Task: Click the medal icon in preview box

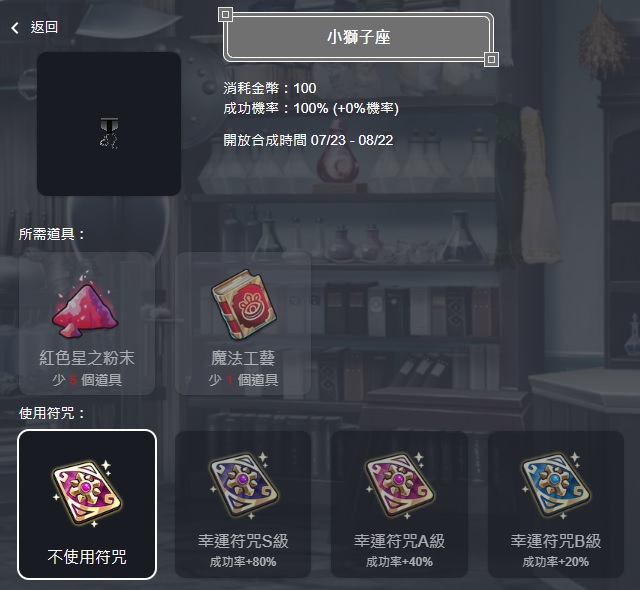Action: pyautogui.click(x=109, y=133)
